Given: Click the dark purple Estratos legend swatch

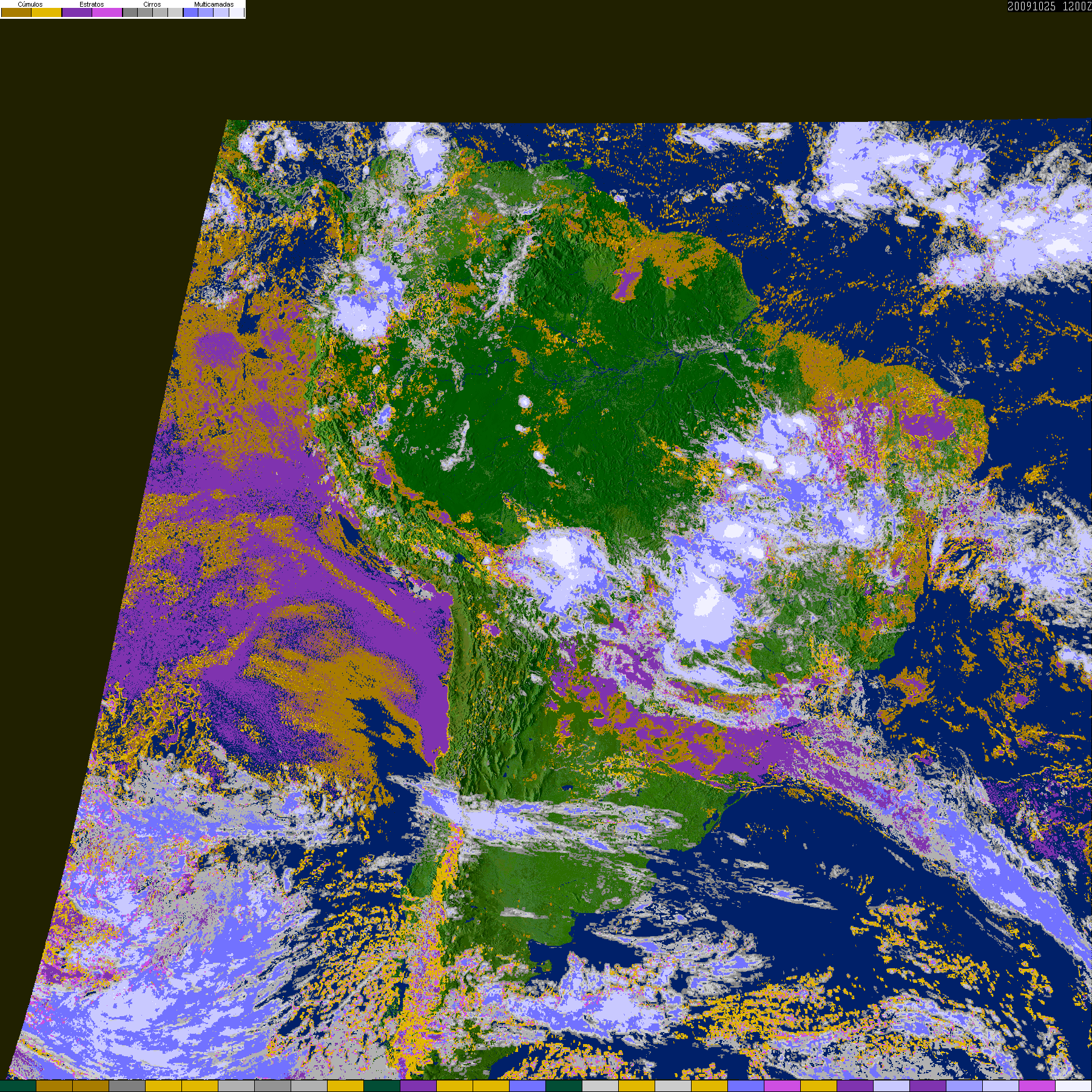Looking at the screenshot, I should (77, 12).
